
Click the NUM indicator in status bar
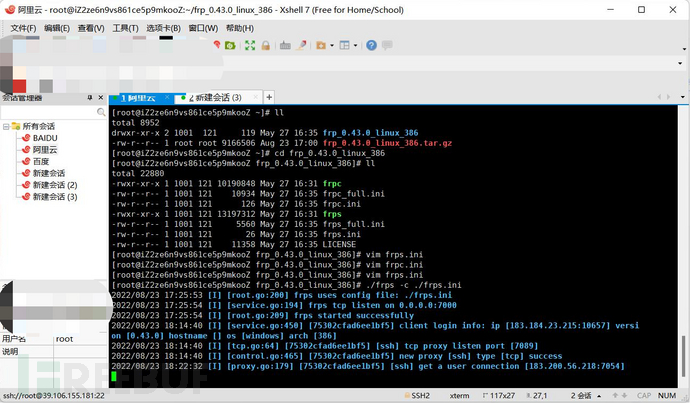click(667, 396)
